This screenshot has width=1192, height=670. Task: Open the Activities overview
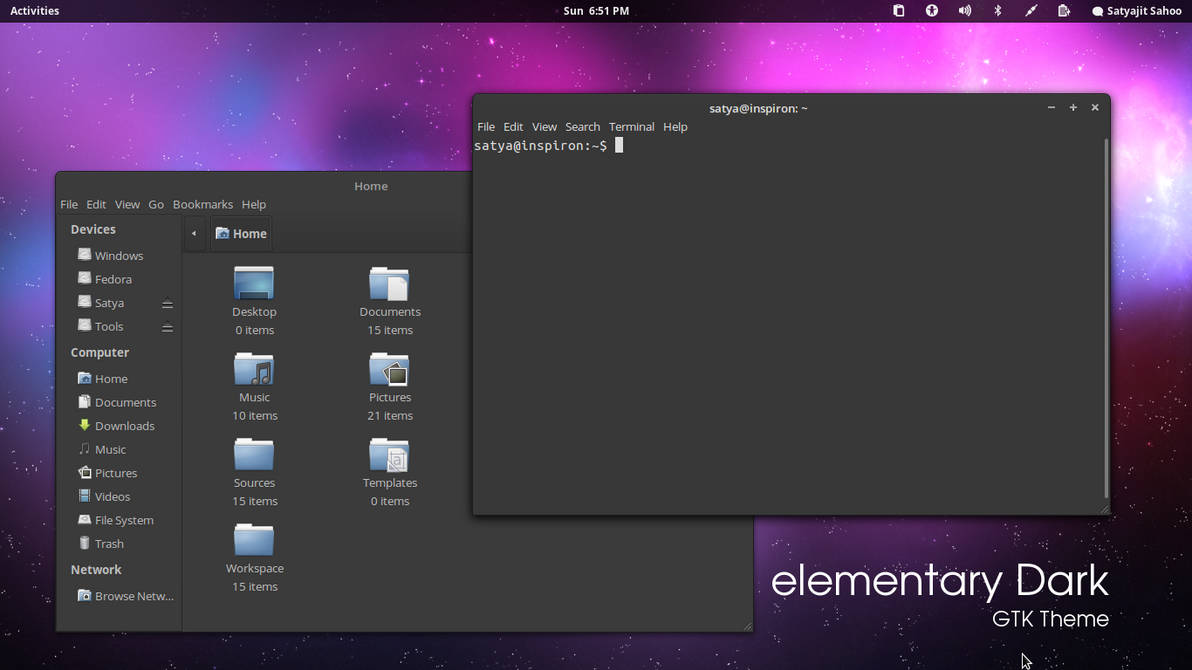(x=34, y=11)
